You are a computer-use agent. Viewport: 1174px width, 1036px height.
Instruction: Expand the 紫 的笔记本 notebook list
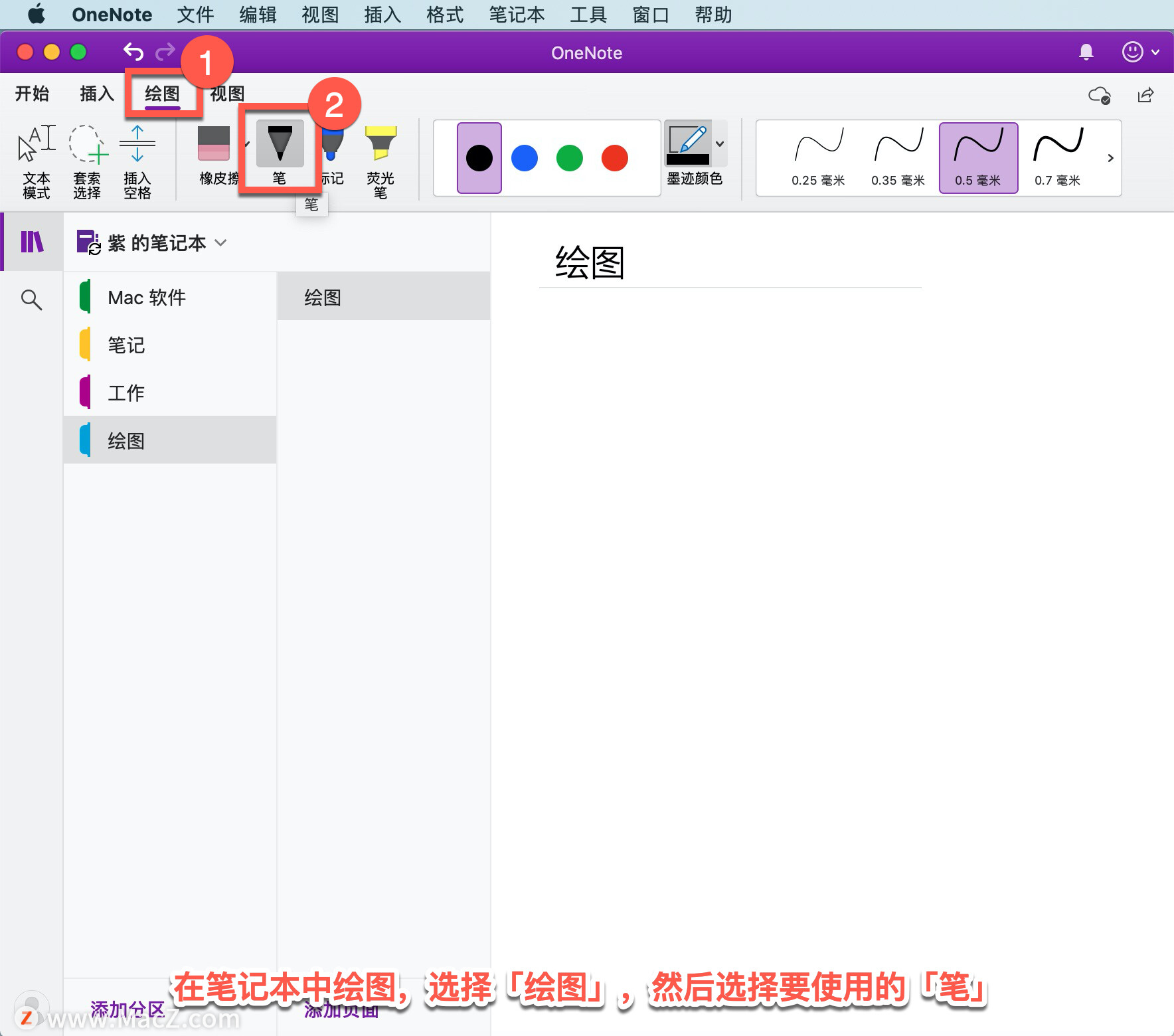[221, 243]
